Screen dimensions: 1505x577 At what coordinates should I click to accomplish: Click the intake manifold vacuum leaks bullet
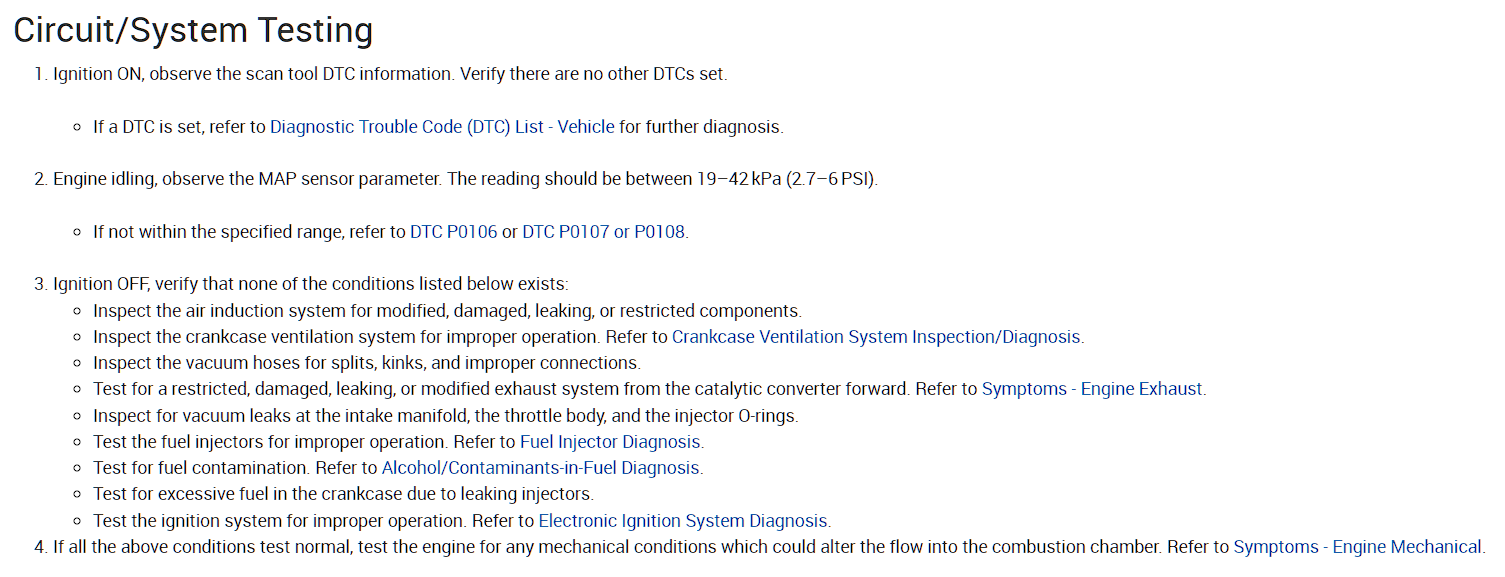(445, 415)
